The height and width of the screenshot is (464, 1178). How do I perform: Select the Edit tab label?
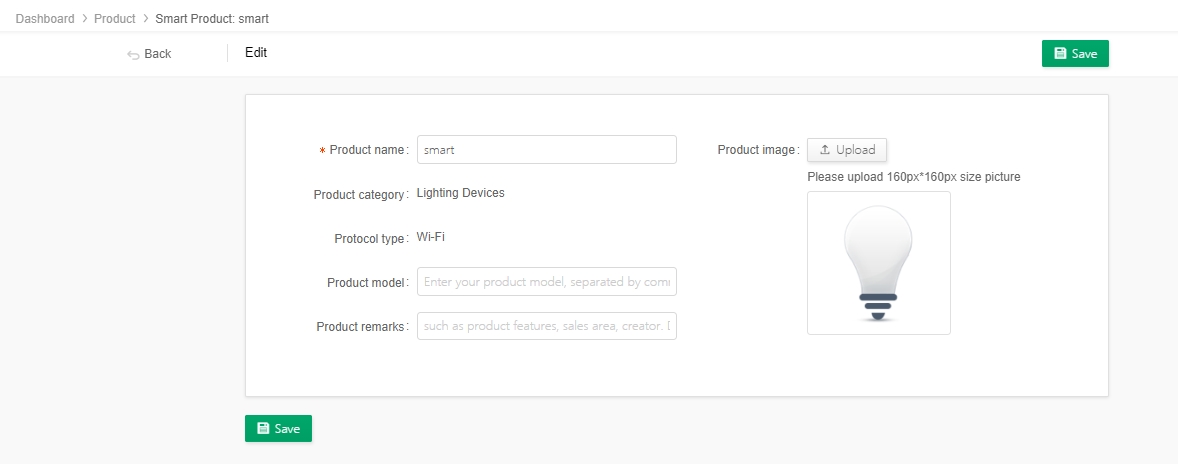pyautogui.click(x=256, y=53)
